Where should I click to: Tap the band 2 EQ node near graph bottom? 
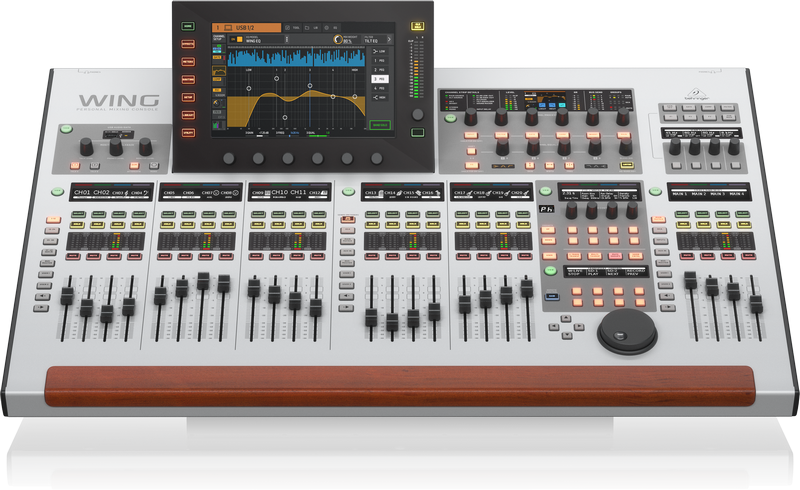pos(284,117)
